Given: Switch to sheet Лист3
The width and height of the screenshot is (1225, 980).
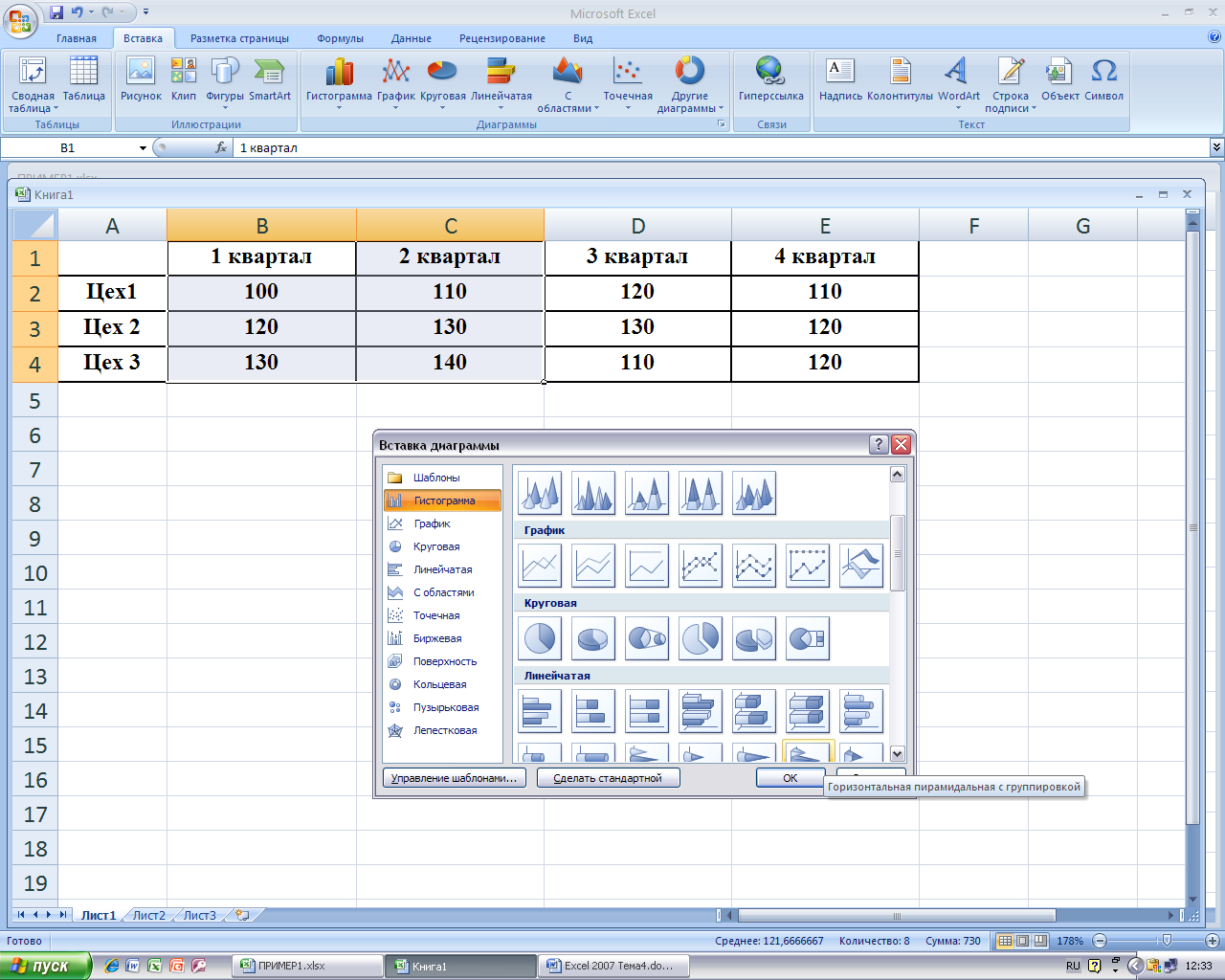Looking at the screenshot, I should (x=199, y=915).
